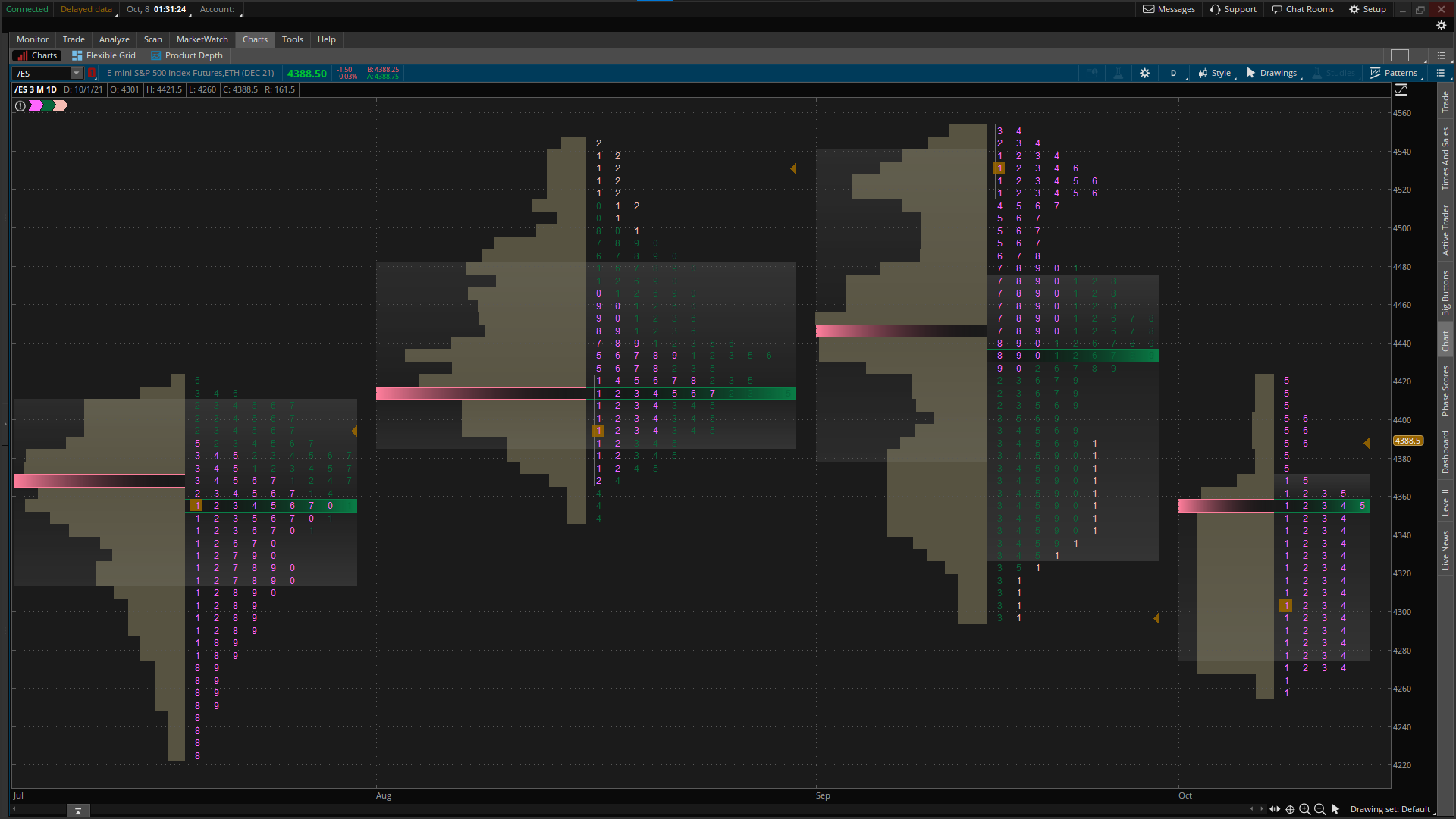The image size is (1456, 819).
Task: Expand the Drawing set: Default selector
Action: point(1390,809)
